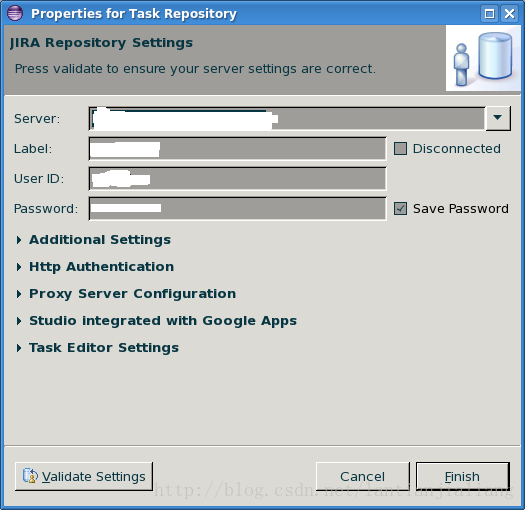Uncheck the Save Password checkbox
The image size is (525, 510).
click(x=400, y=209)
